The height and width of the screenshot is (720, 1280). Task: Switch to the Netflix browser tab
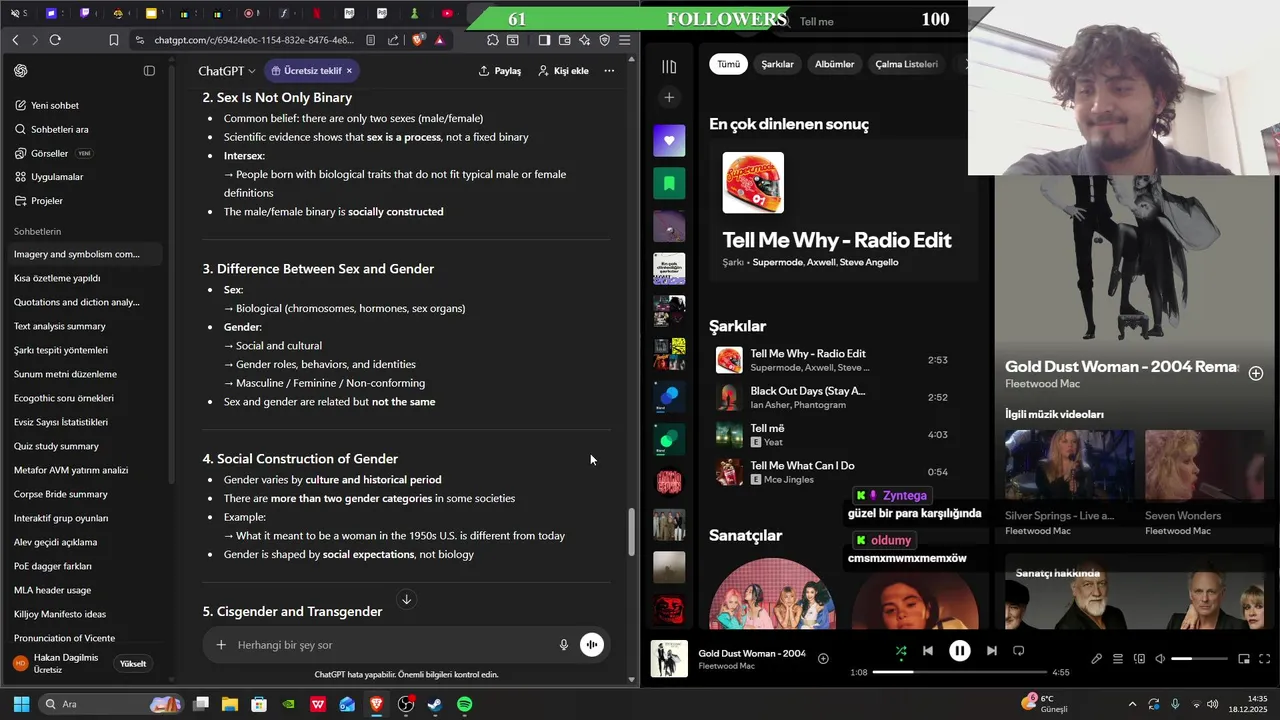[317, 14]
